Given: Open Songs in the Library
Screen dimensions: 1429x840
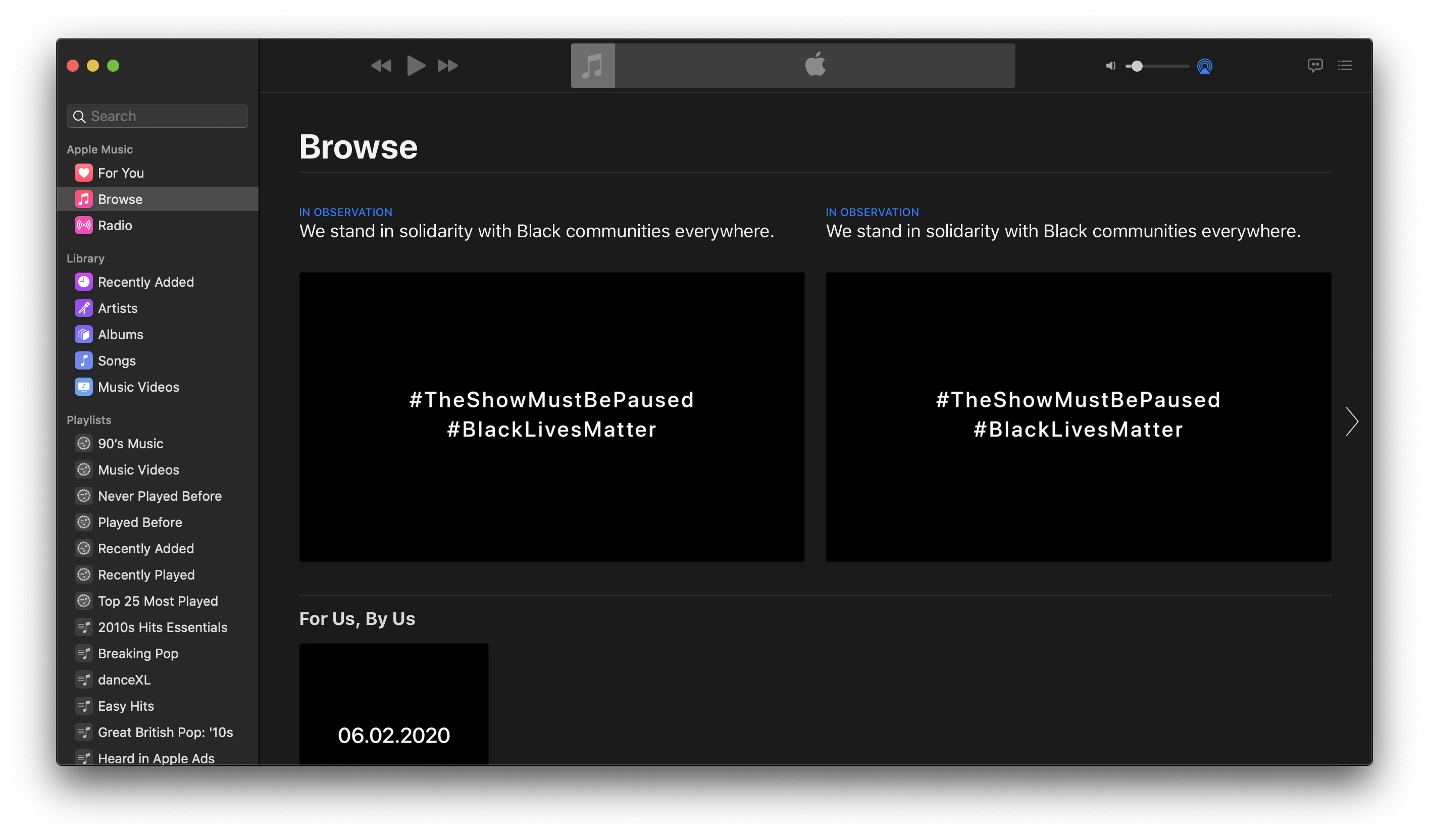Looking at the screenshot, I should pos(116,360).
